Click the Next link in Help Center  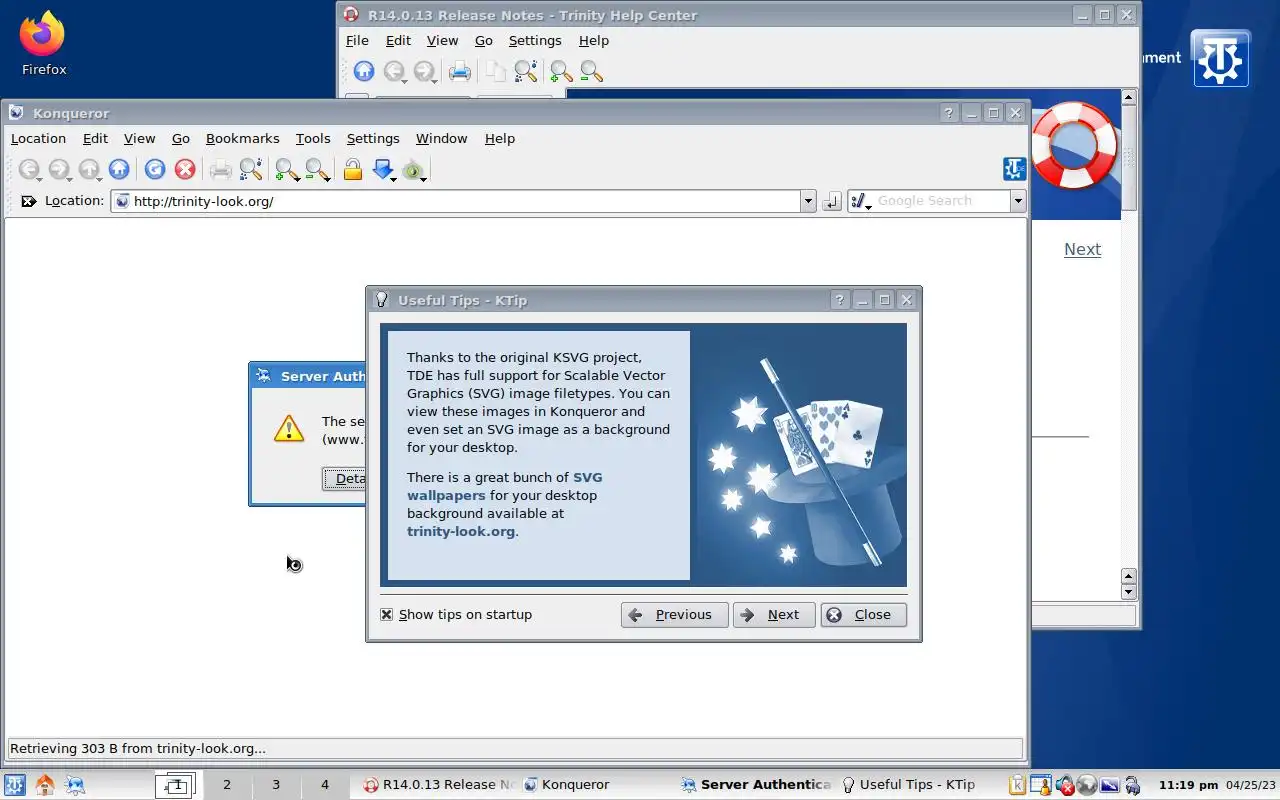1082,249
